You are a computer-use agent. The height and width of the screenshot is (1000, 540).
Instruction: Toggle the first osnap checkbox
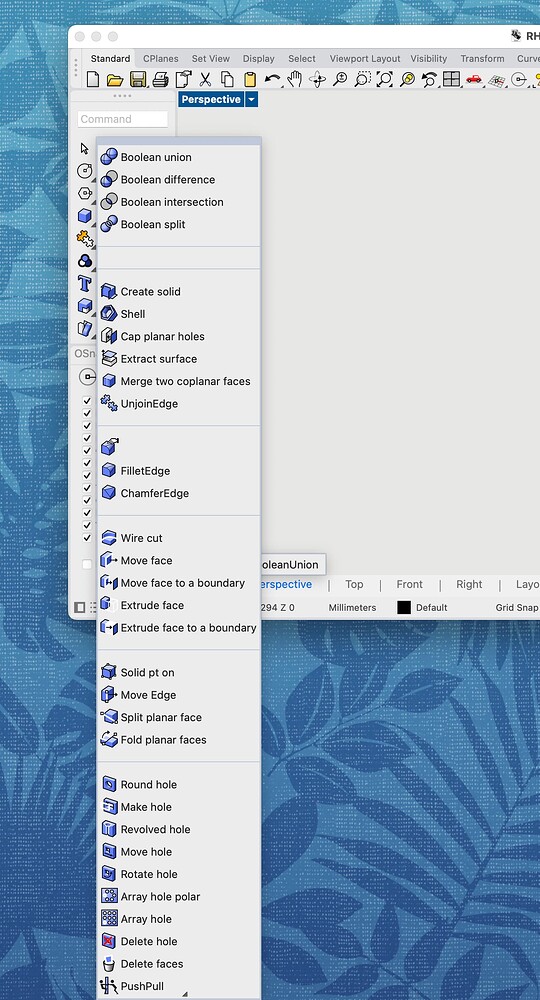pyautogui.click(x=87, y=401)
